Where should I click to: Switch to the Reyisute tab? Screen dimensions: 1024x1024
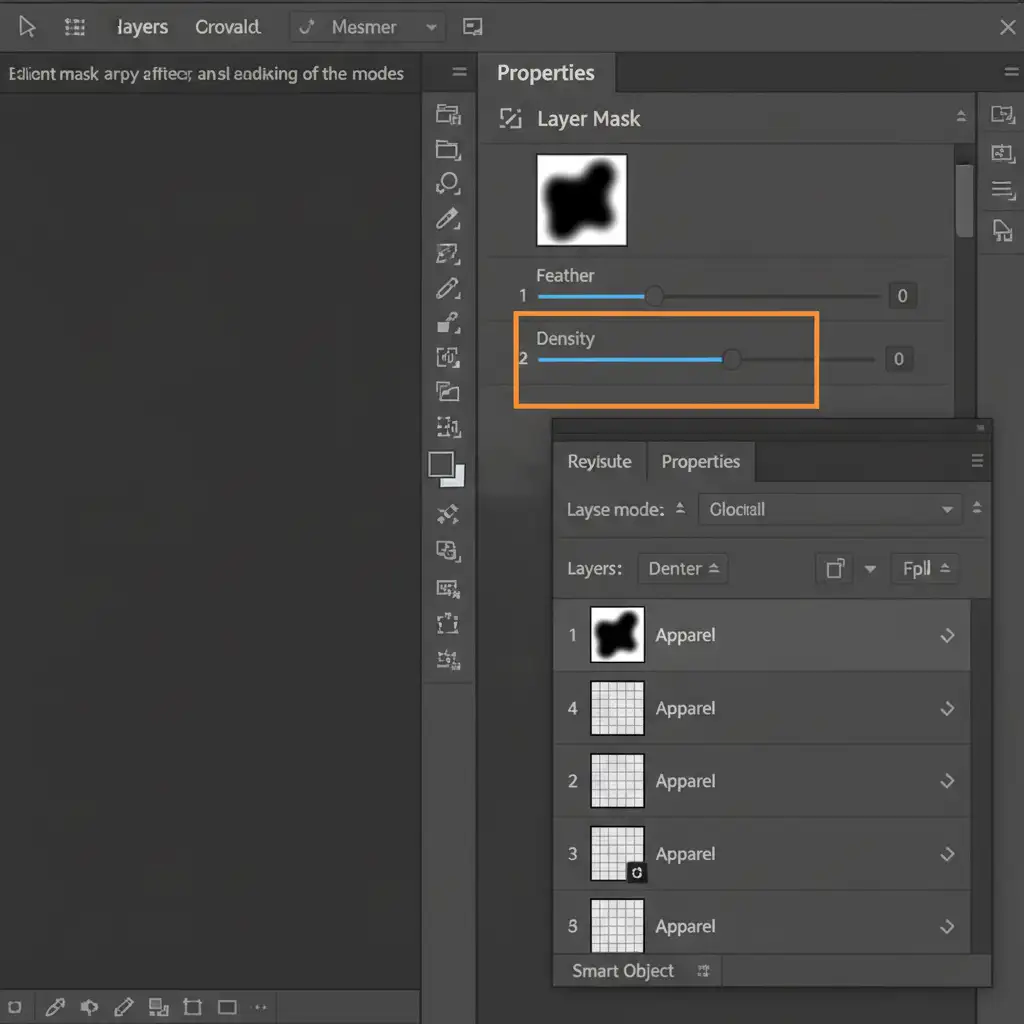tap(599, 462)
